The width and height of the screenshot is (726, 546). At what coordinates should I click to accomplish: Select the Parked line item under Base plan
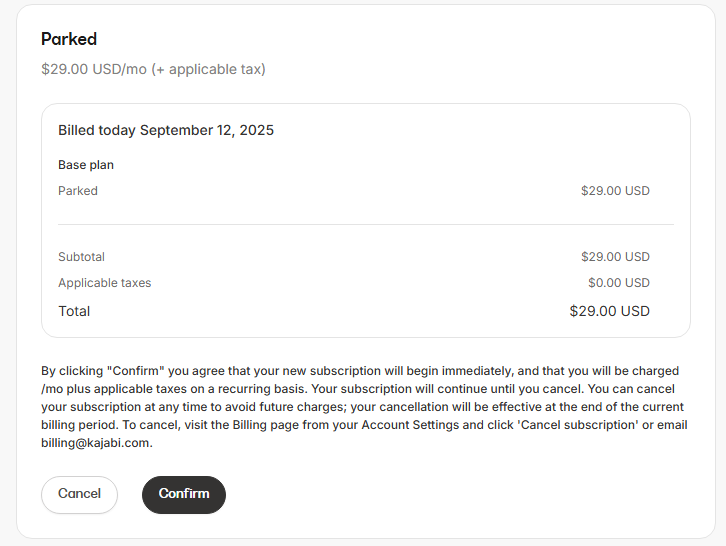tap(78, 191)
